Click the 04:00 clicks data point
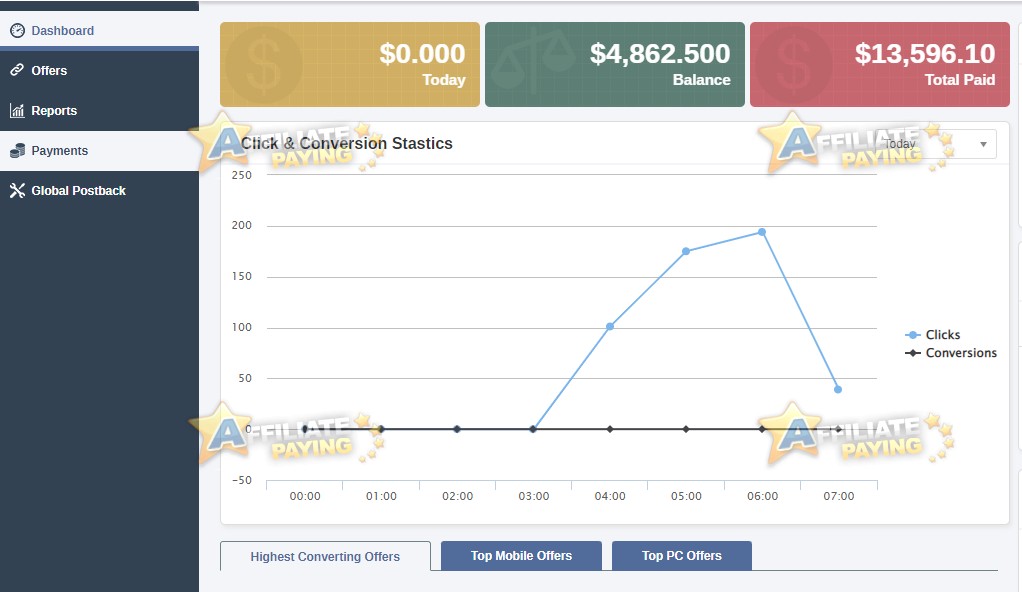 coord(610,327)
